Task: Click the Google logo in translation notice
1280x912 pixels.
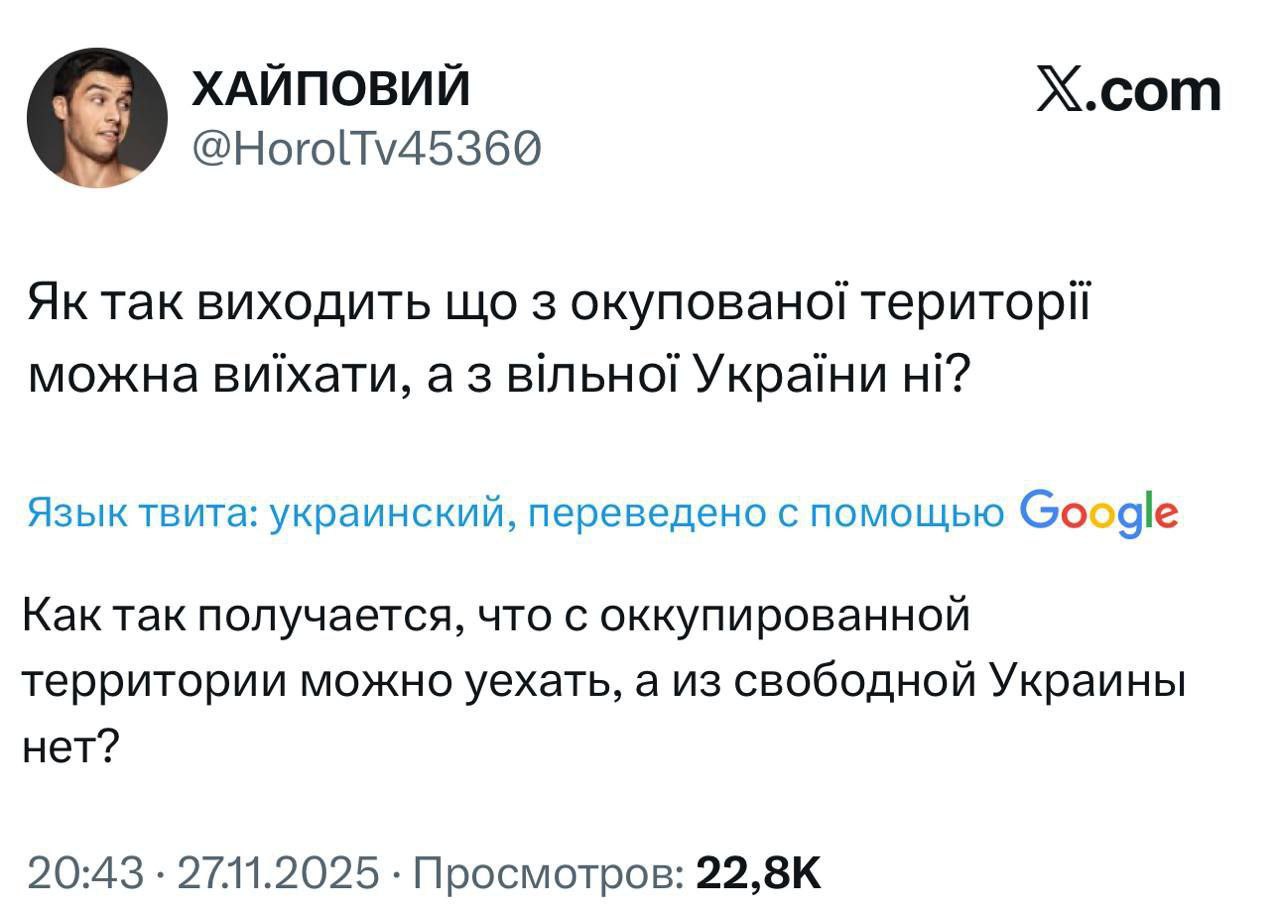Action: tap(1099, 513)
